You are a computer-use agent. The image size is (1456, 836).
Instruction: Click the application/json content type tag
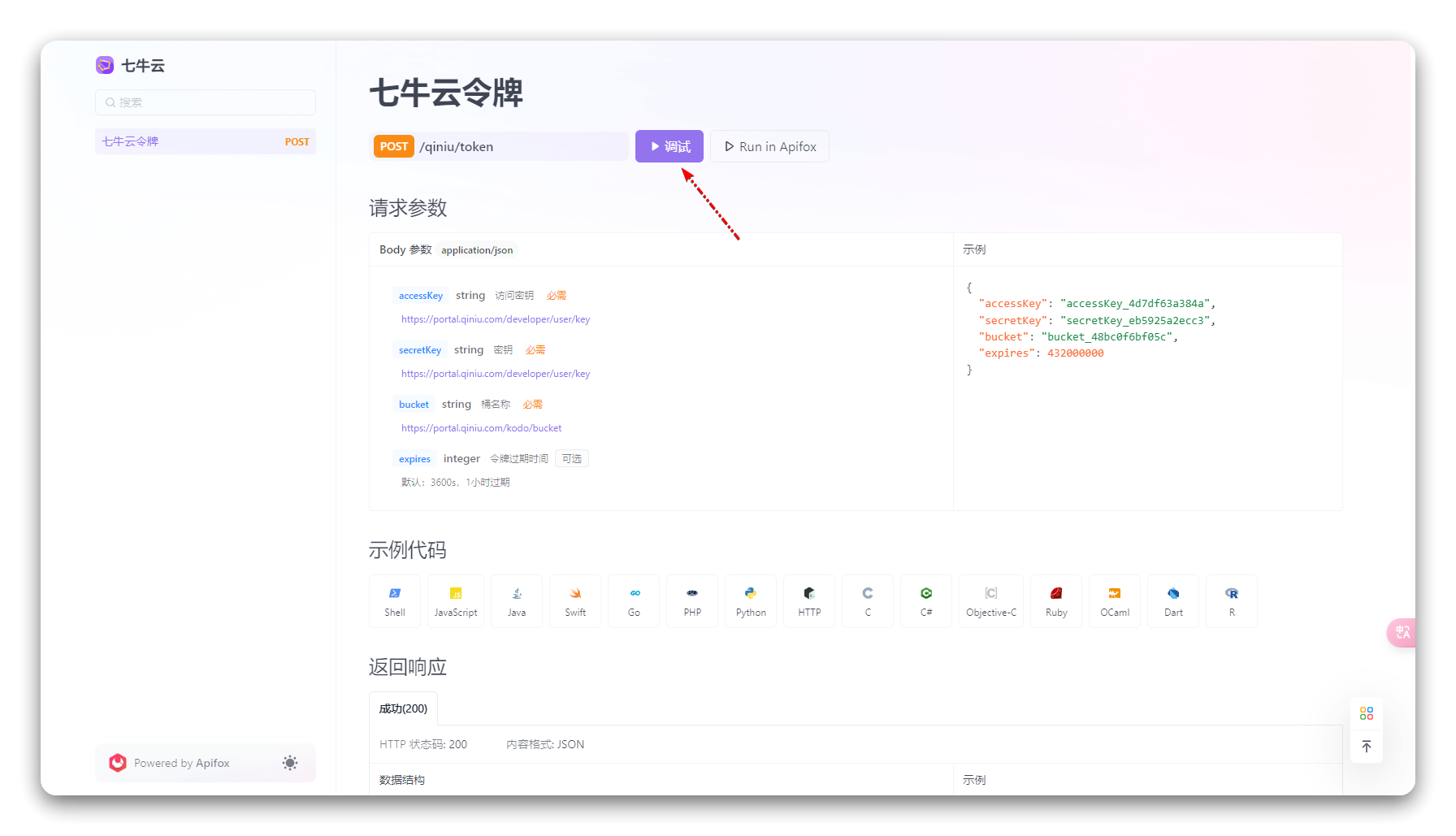477,250
